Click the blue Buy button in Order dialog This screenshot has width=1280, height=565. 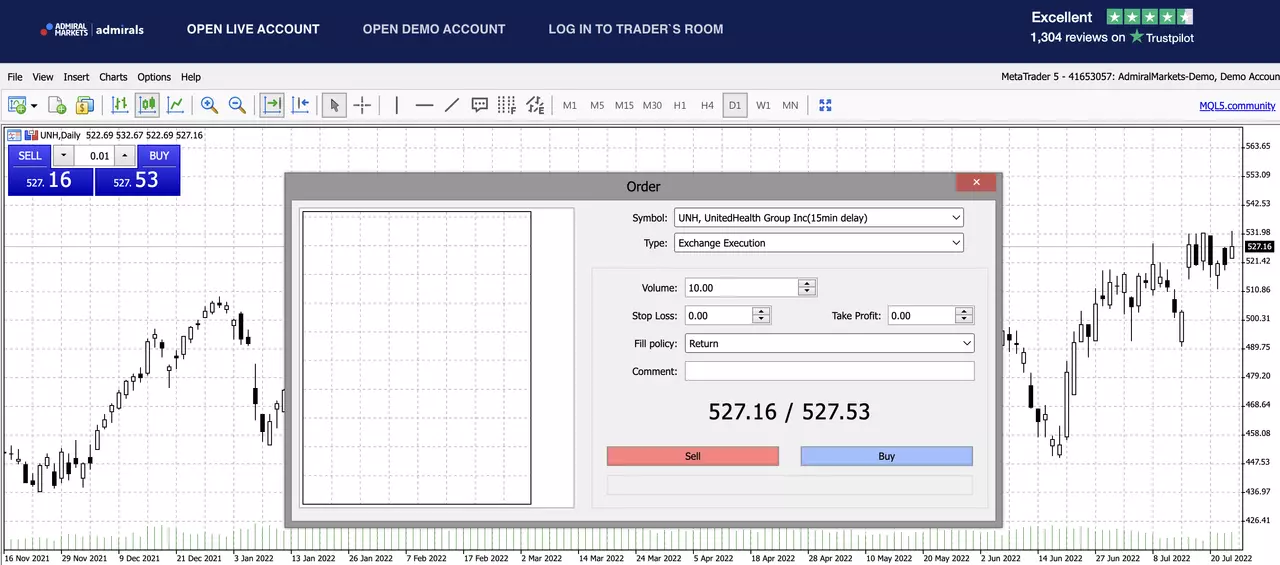887,456
